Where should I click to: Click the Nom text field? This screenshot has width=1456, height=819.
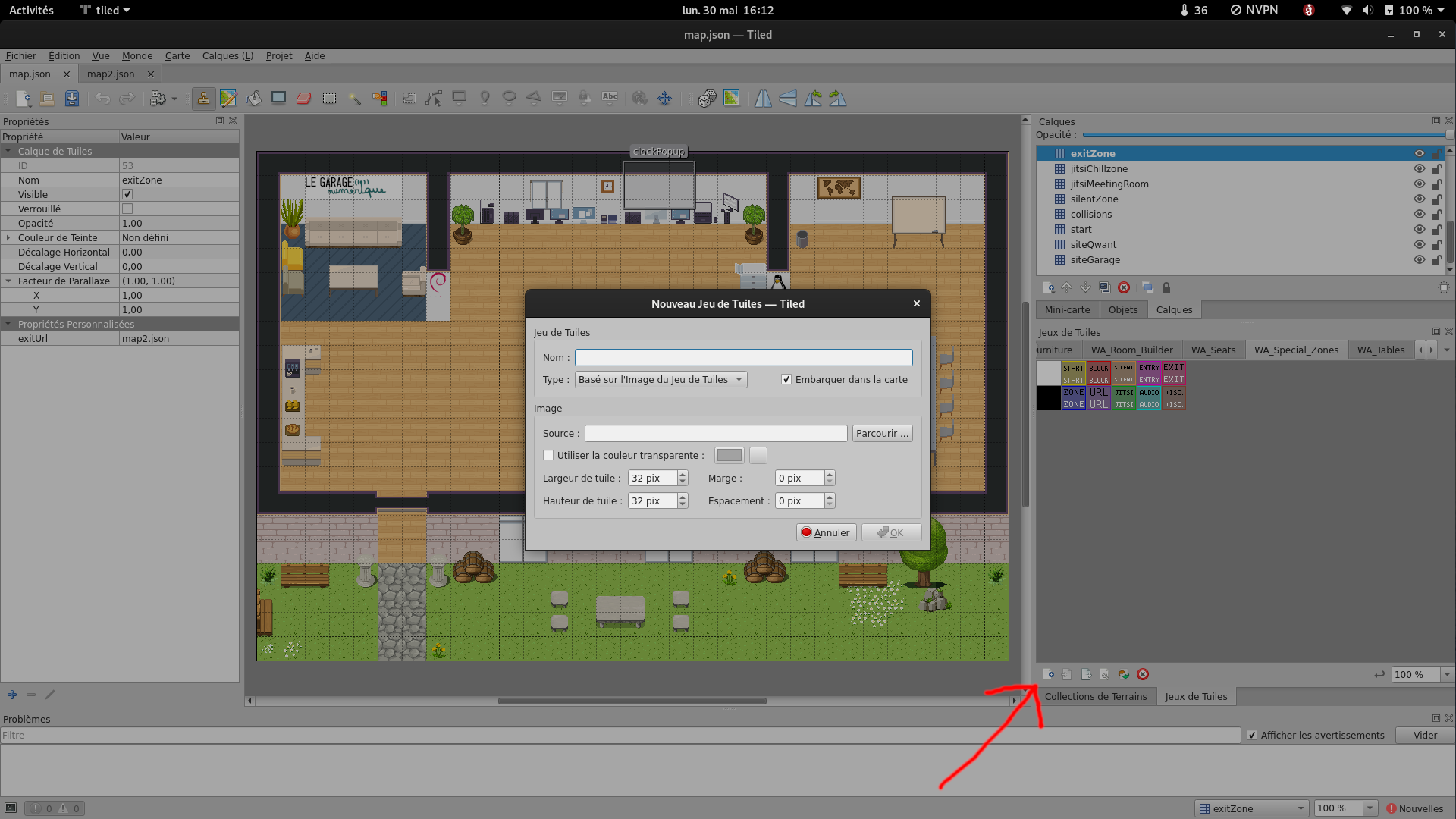pos(743,358)
